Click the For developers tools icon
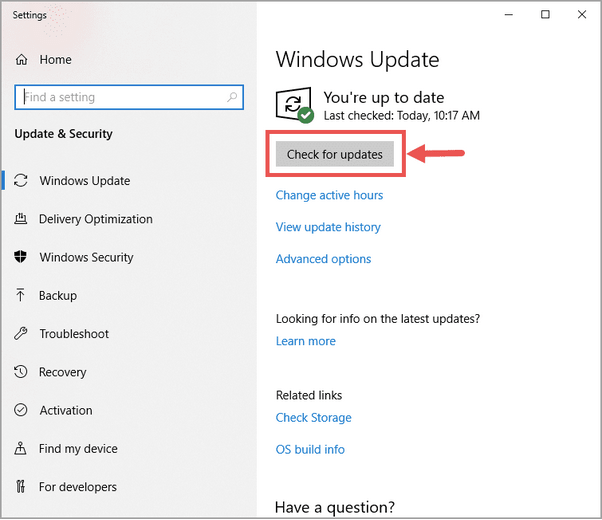 [x=21, y=487]
